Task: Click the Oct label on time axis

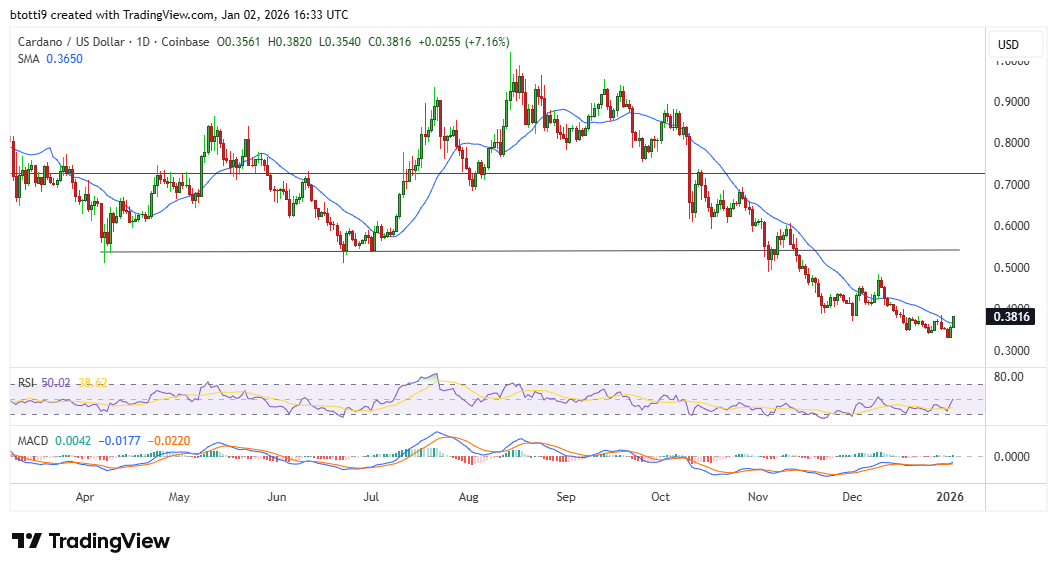Action: click(661, 496)
